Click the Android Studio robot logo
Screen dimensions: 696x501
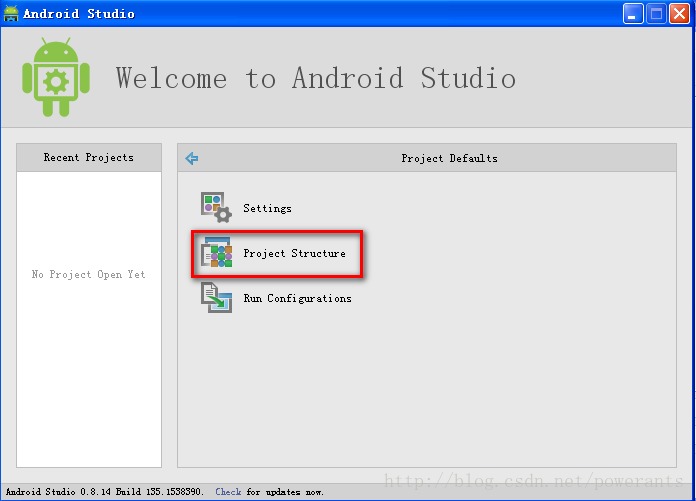(56, 77)
